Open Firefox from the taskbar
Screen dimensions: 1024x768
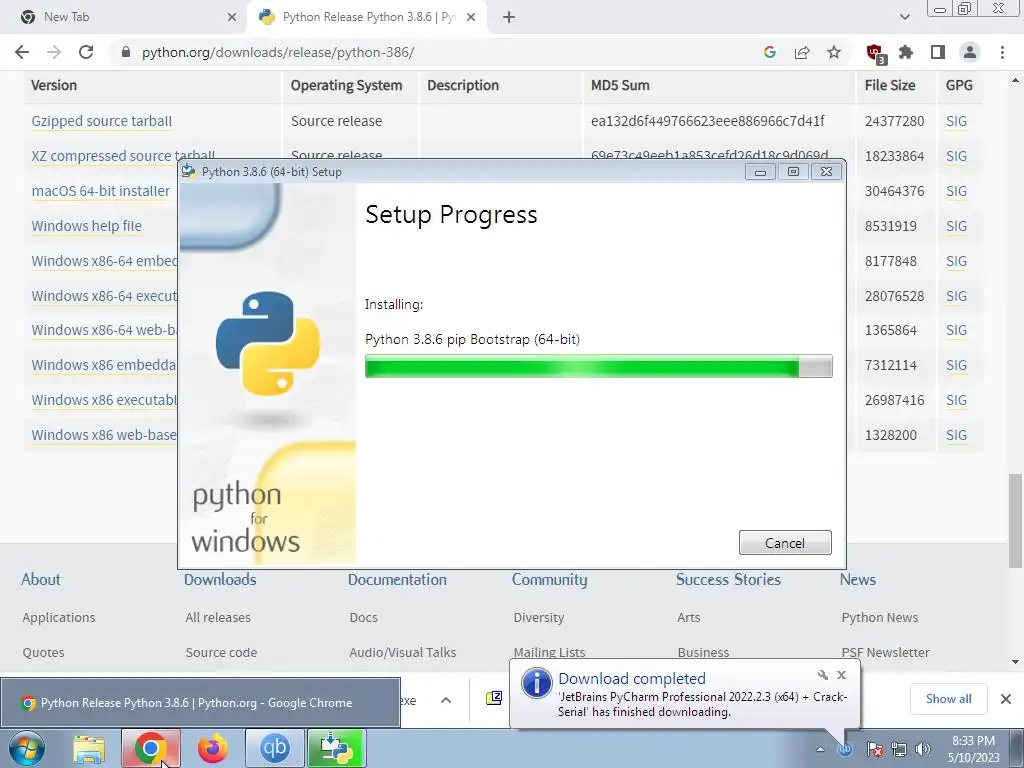pos(213,748)
